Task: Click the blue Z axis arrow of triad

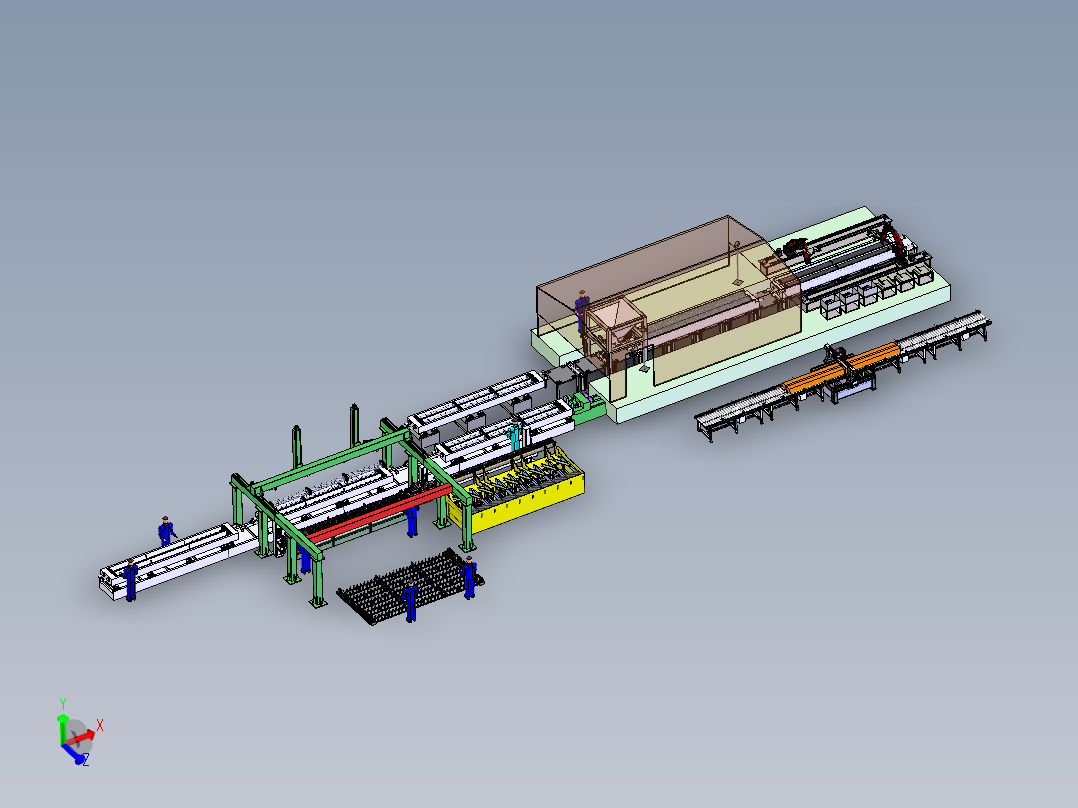Action: tap(73, 754)
